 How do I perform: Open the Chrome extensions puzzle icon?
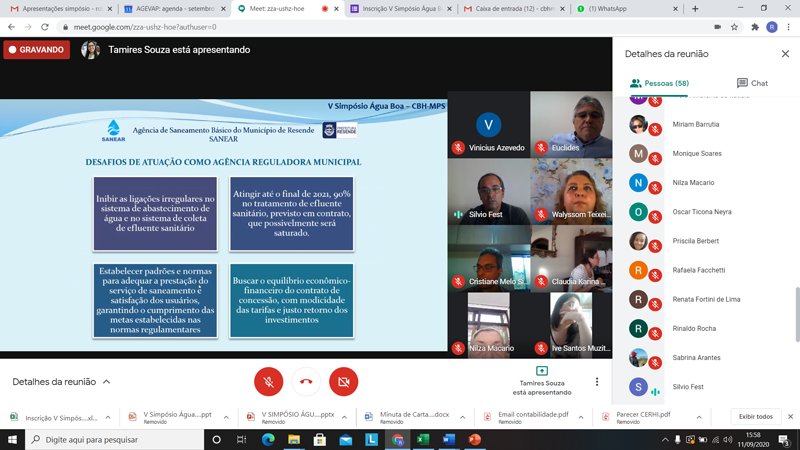click(x=752, y=27)
